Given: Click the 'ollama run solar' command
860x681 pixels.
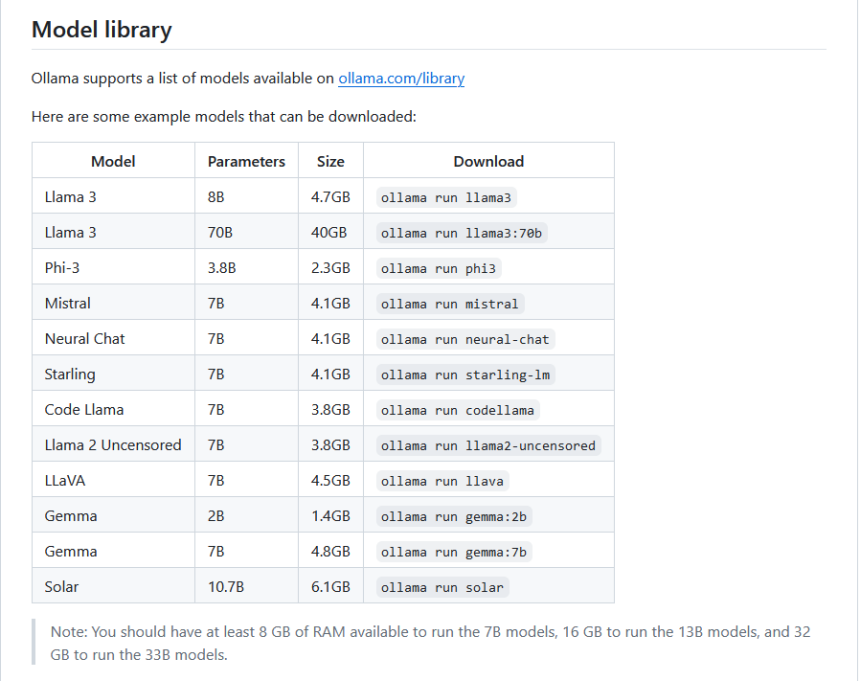Looking at the screenshot, I should [x=442, y=587].
